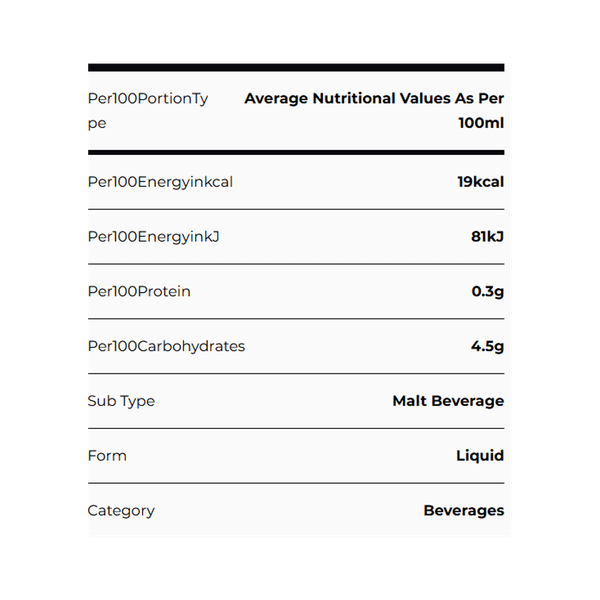Select the 4.5g carbohydrates value

488,347
